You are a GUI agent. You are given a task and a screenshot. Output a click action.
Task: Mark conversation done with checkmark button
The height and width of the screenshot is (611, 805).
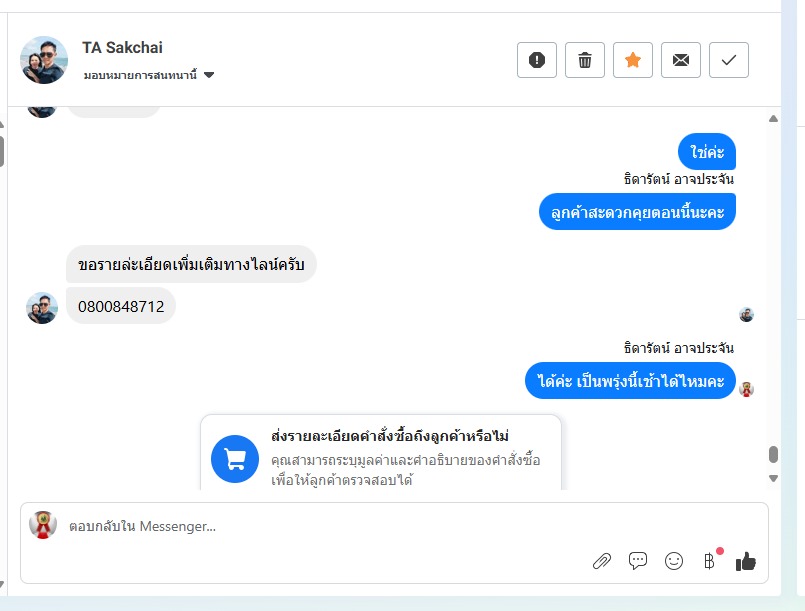[x=729, y=60]
